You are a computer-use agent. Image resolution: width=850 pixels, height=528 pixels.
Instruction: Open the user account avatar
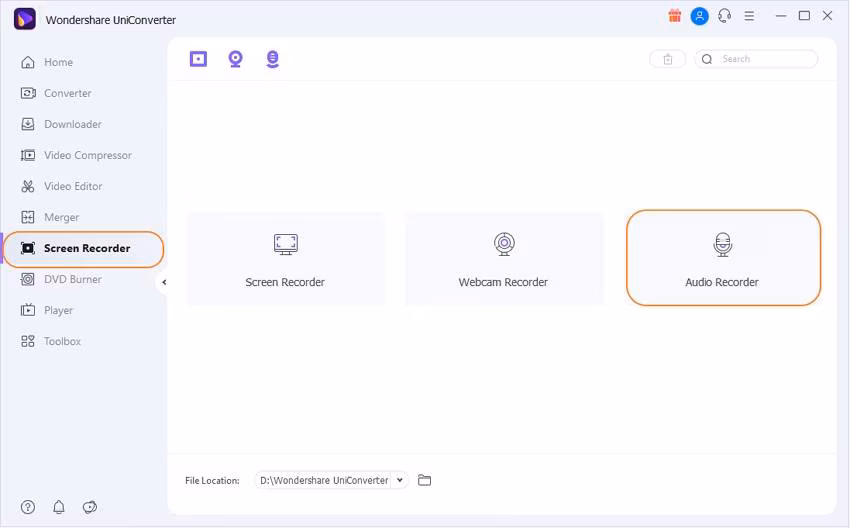coord(699,16)
